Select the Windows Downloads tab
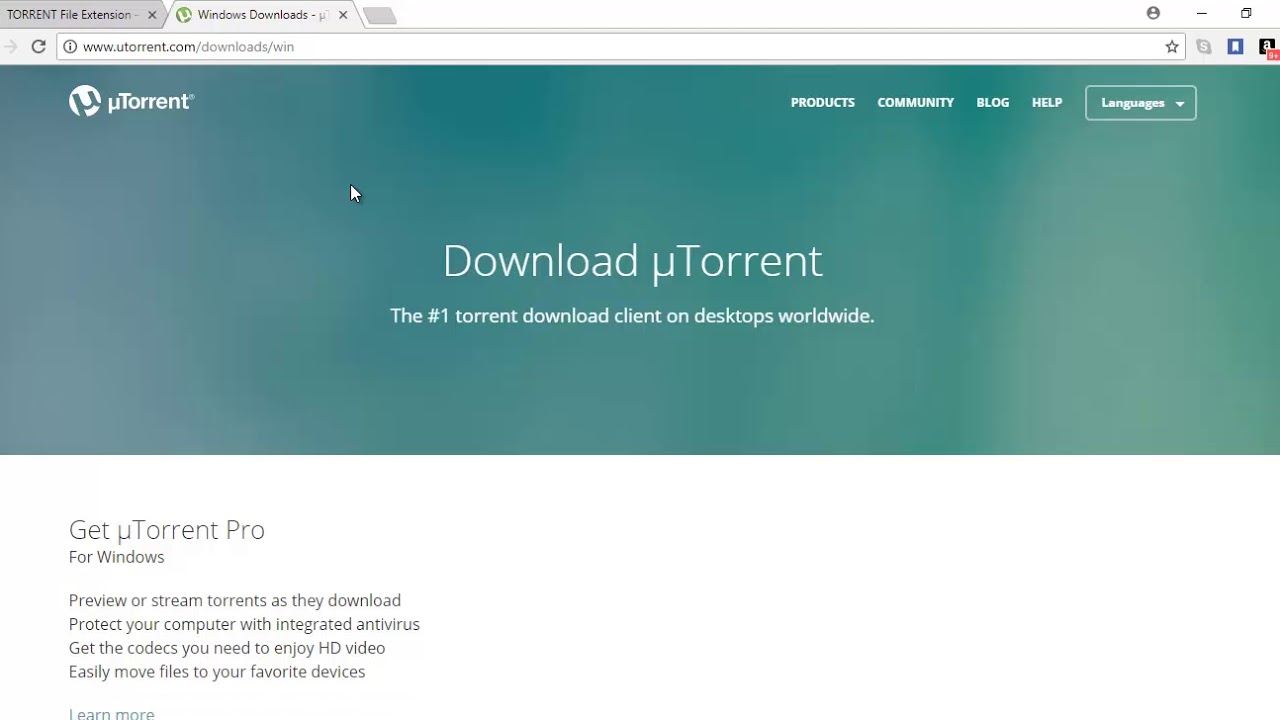 262,15
